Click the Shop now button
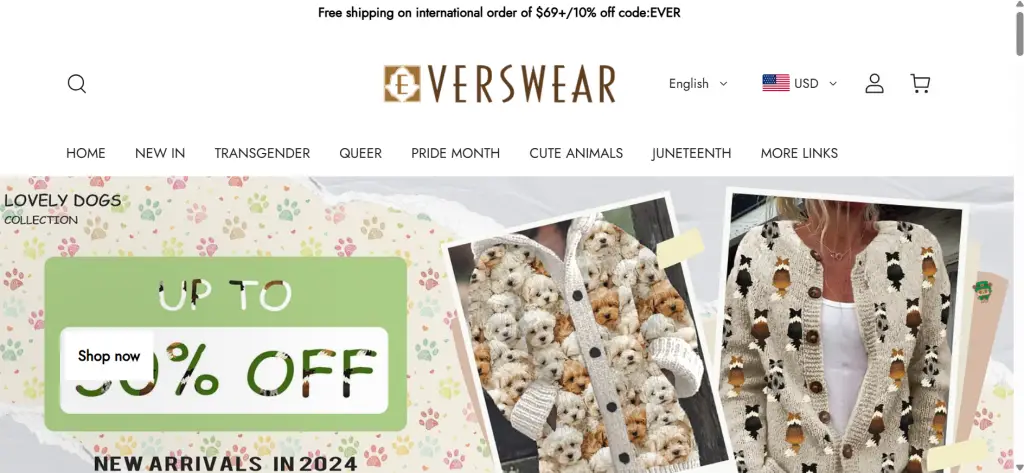The width and height of the screenshot is (1024, 473). [109, 356]
